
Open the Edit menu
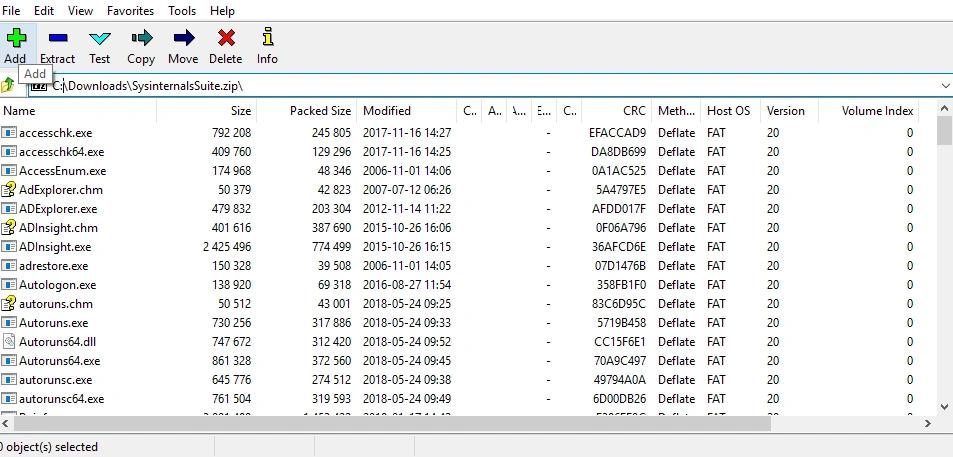(44, 11)
